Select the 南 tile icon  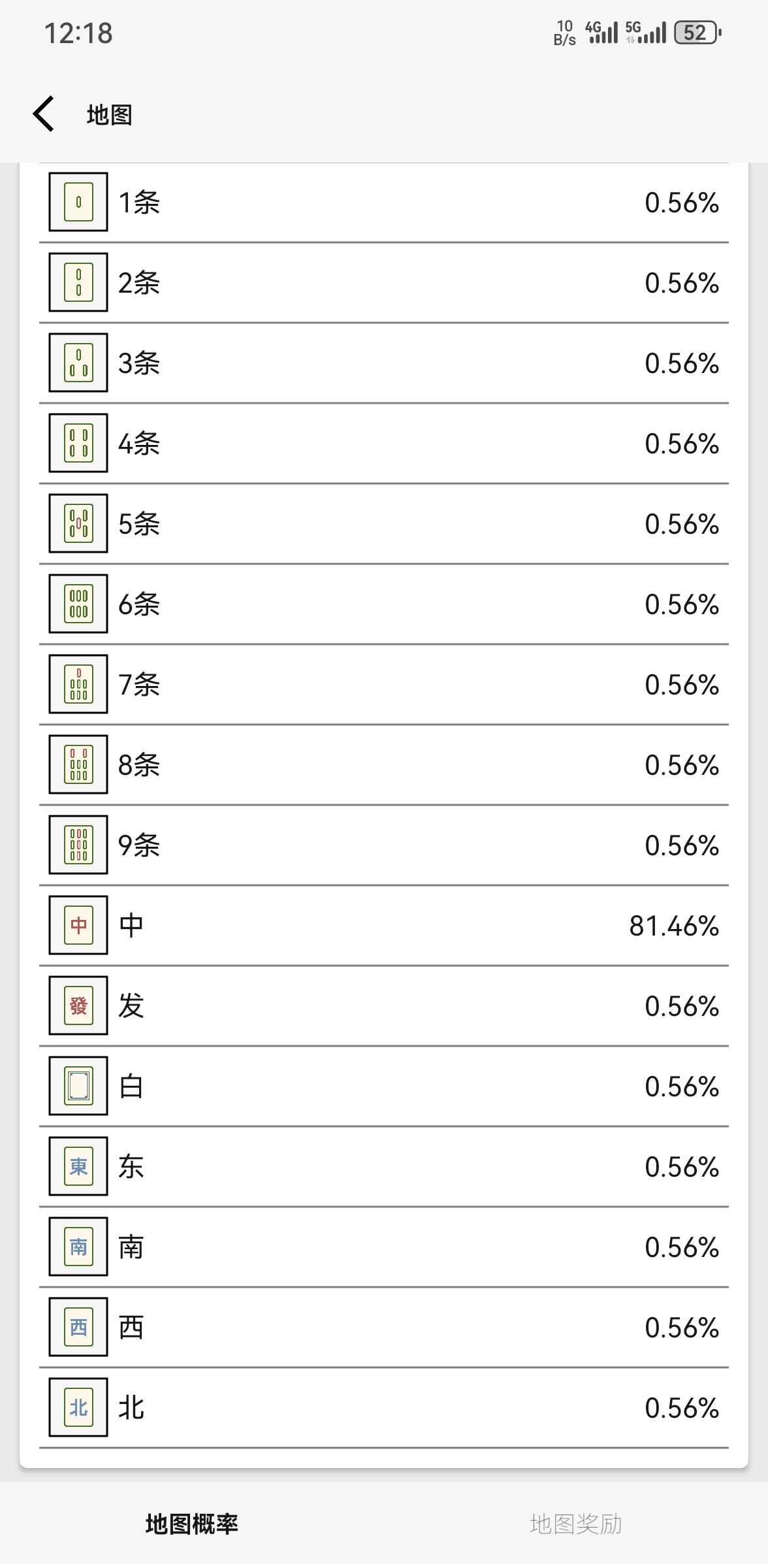(x=78, y=1247)
